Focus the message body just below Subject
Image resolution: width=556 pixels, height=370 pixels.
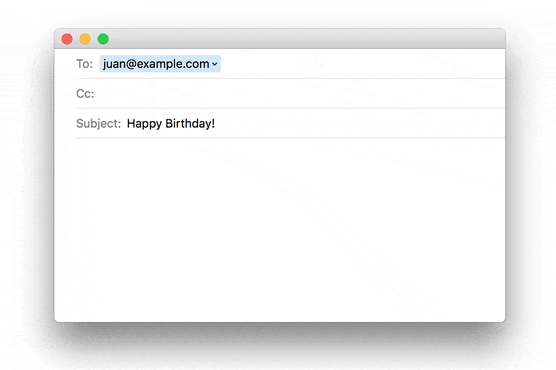[x=280, y=147]
